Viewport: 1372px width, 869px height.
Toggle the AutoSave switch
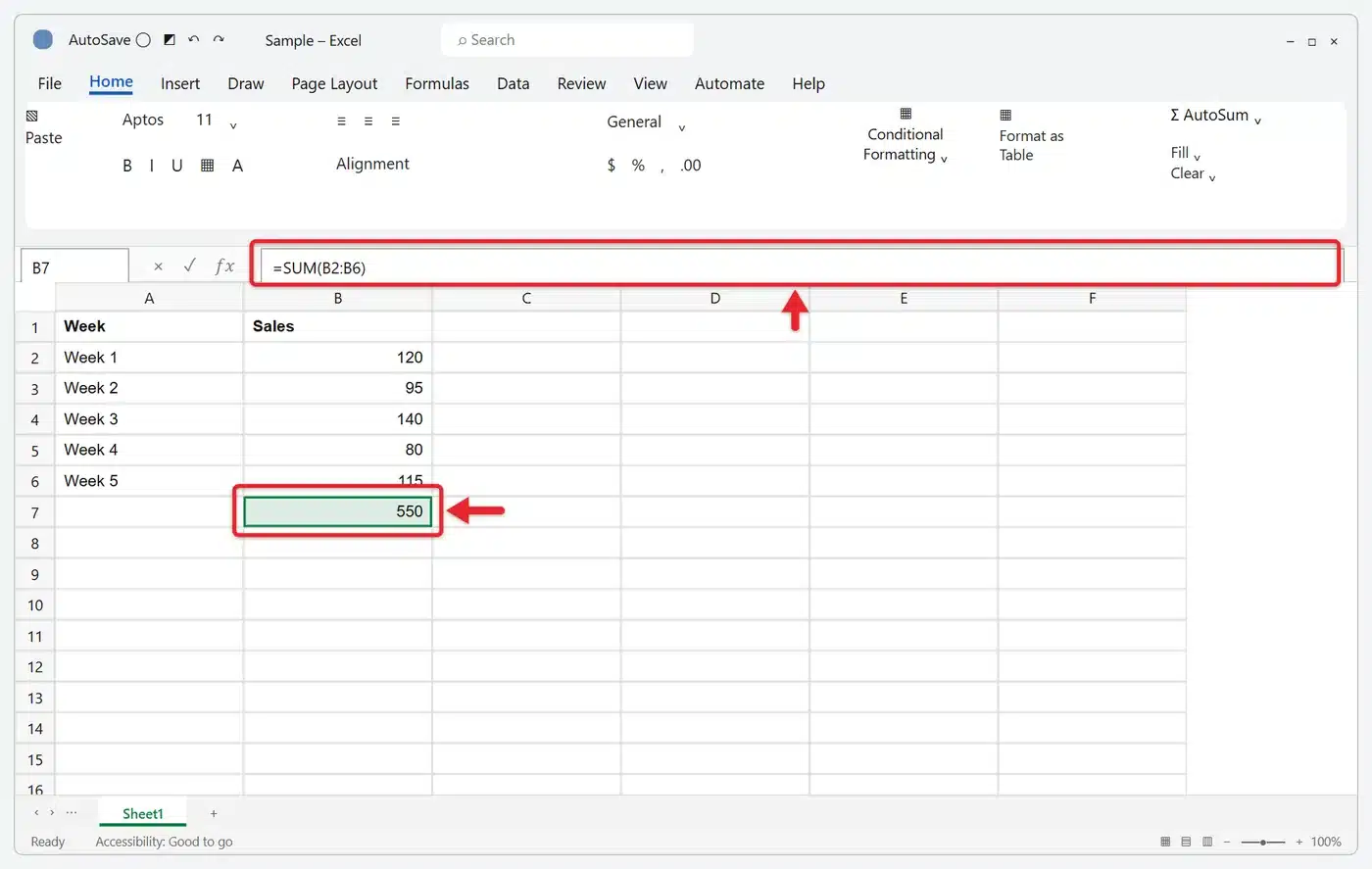pyautogui.click(x=143, y=40)
